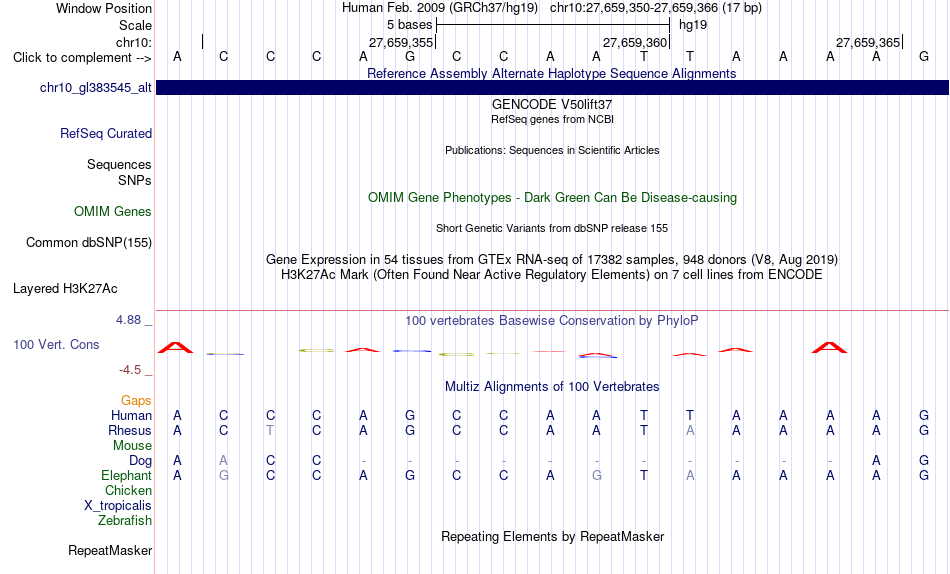This screenshot has width=950, height=574.
Task: Click the GENCODE V50lift37 track title
Action: click(552, 104)
